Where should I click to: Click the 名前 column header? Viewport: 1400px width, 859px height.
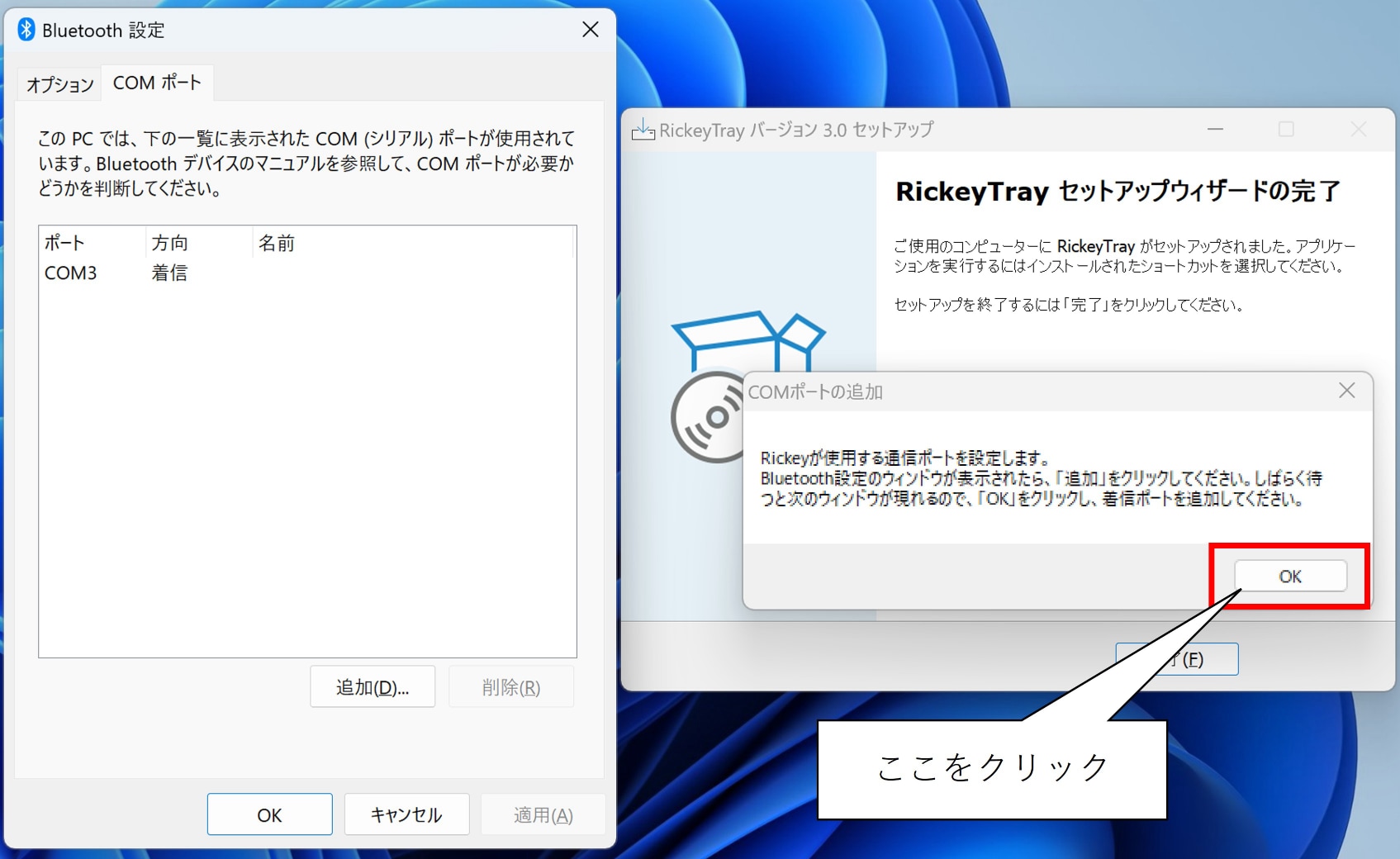(x=276, y=242)
